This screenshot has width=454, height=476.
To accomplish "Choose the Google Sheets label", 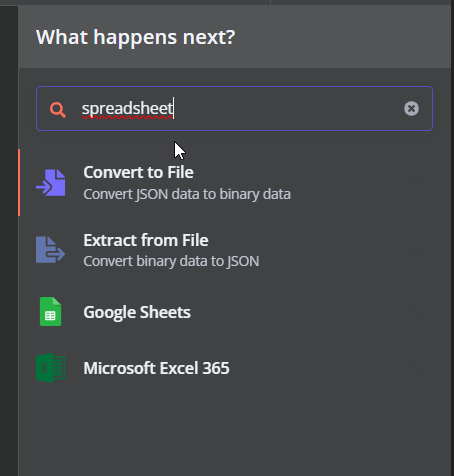I will [x=137, y=312].
